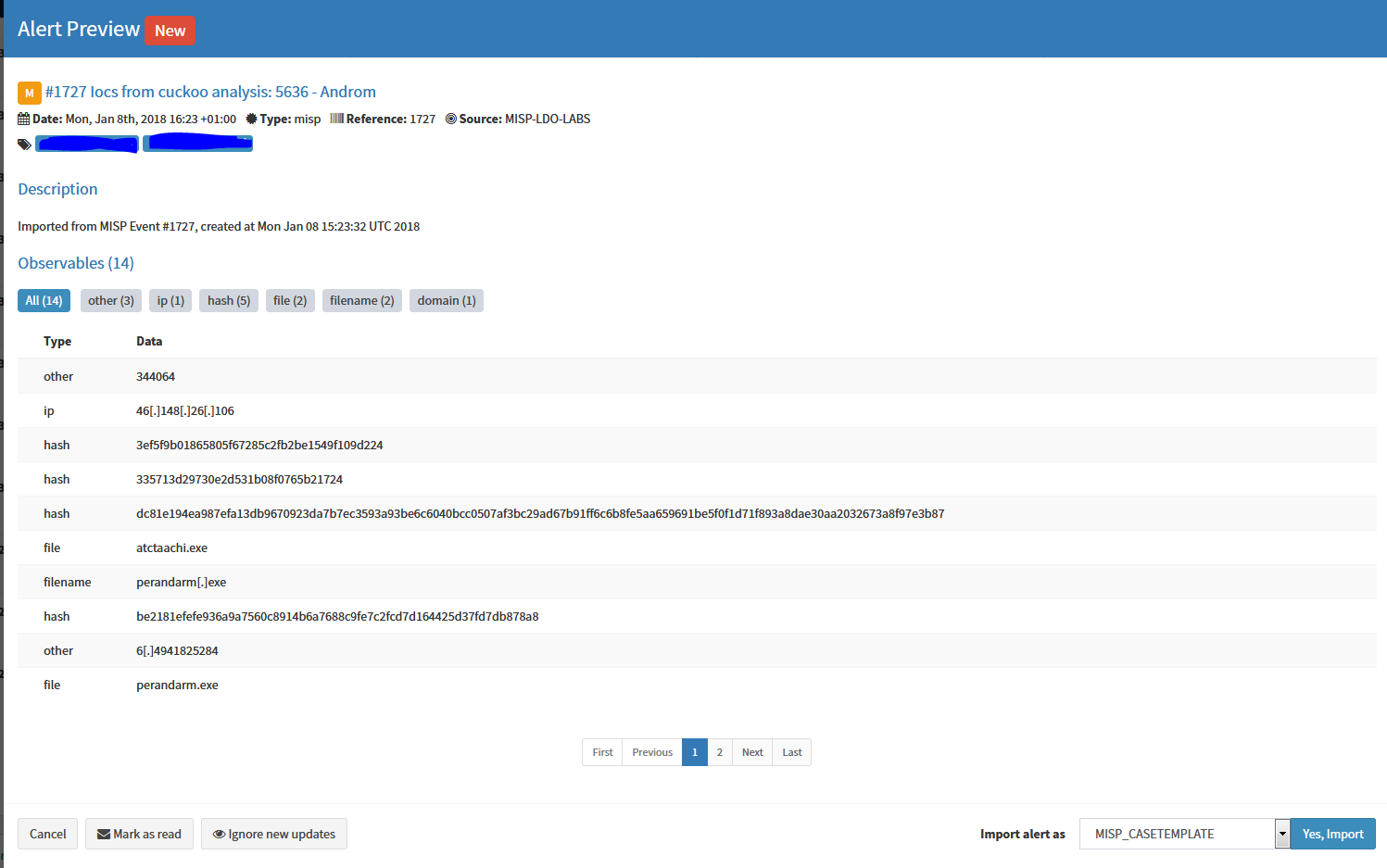
Task: Click the envelope icon on Mark as read
Action: [x=103, y=834]
